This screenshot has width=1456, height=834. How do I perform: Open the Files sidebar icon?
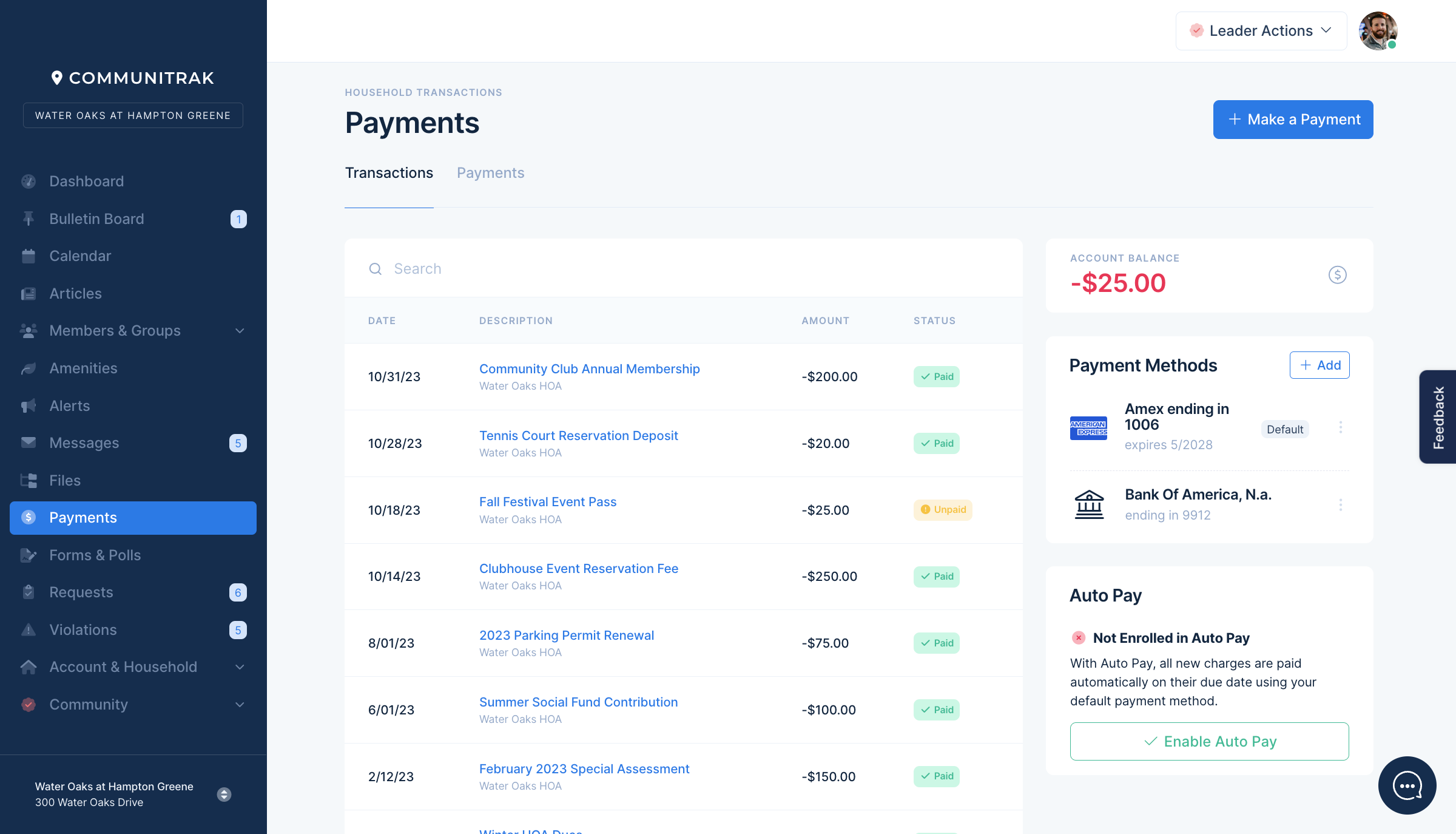click(x=29, y=480)
